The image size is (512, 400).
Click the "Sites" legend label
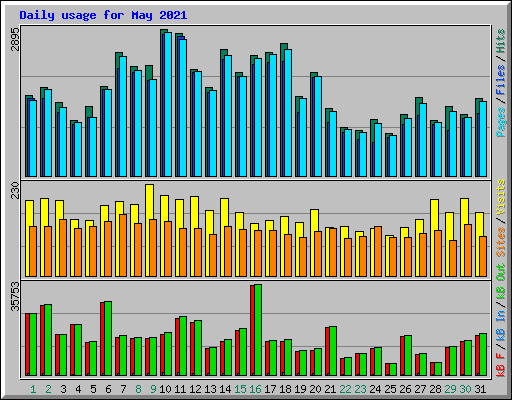(501, 241)
